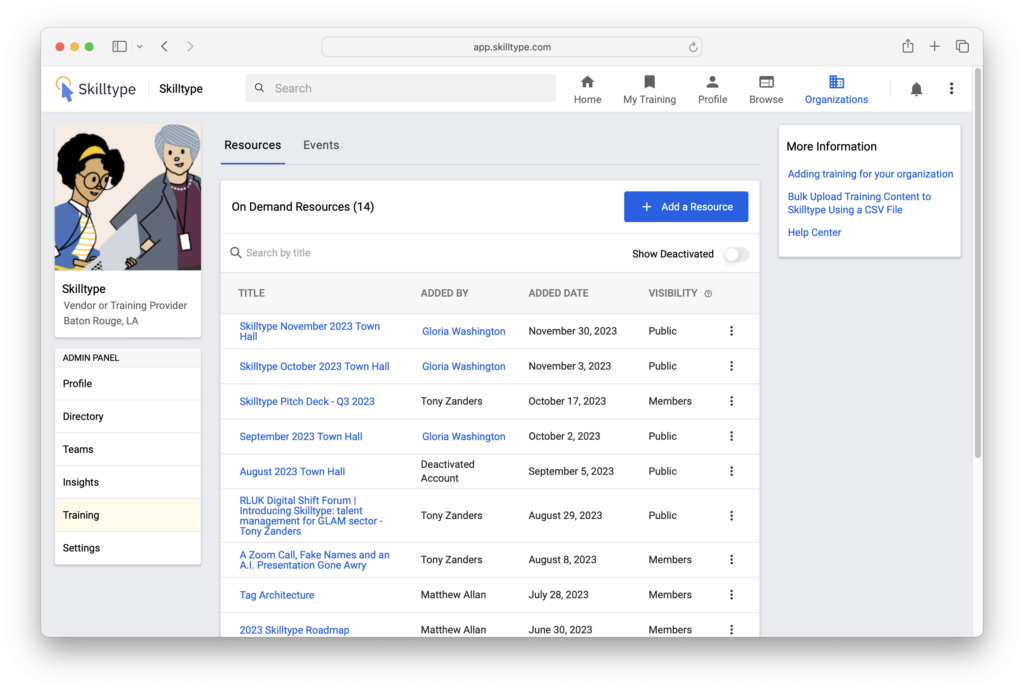The image size is (1024, 691).
Task: Select Insights in the admin panel
Action: coord(81,482)
